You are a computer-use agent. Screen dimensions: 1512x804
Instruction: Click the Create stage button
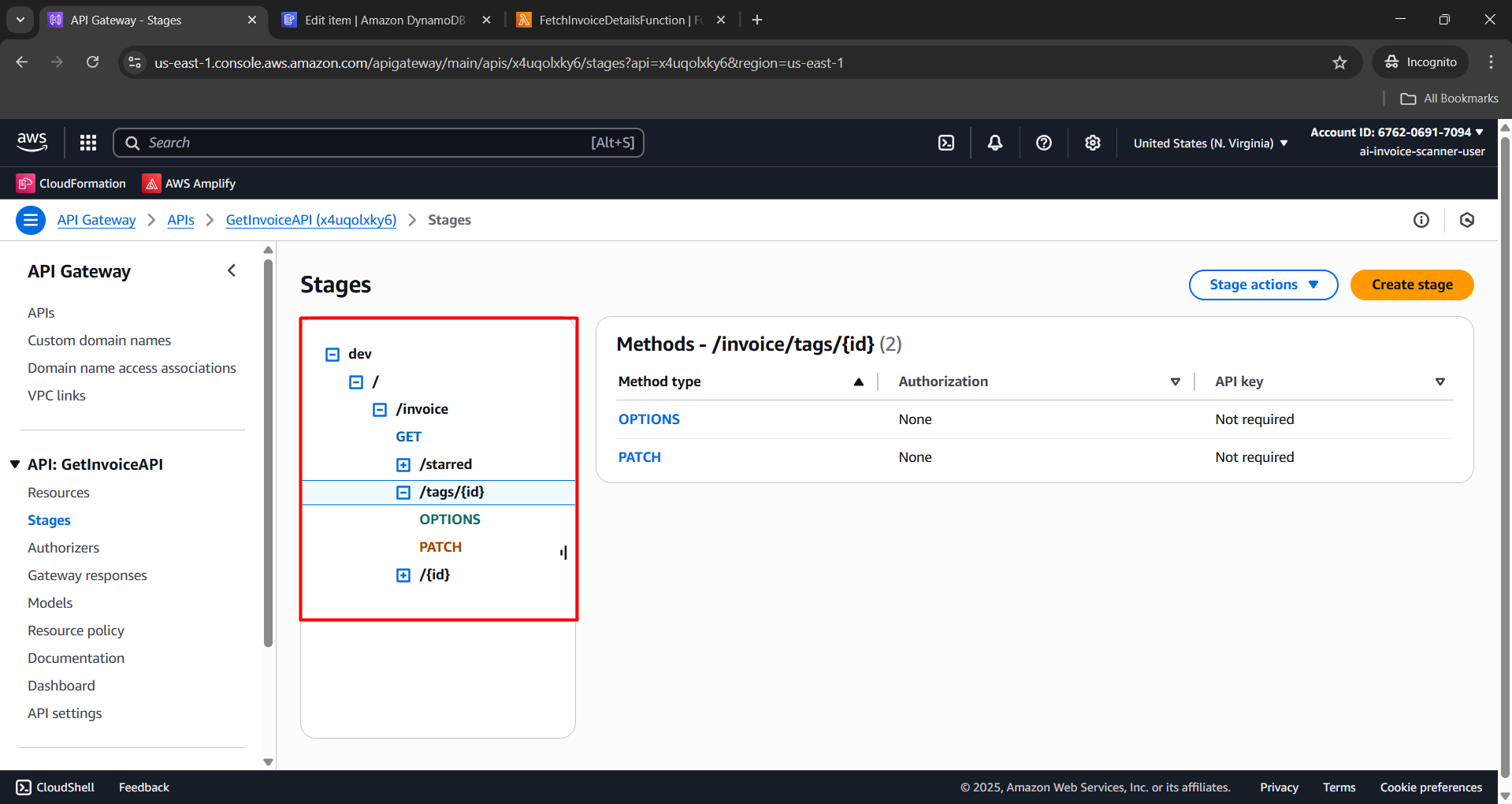tap(1411, 285)
